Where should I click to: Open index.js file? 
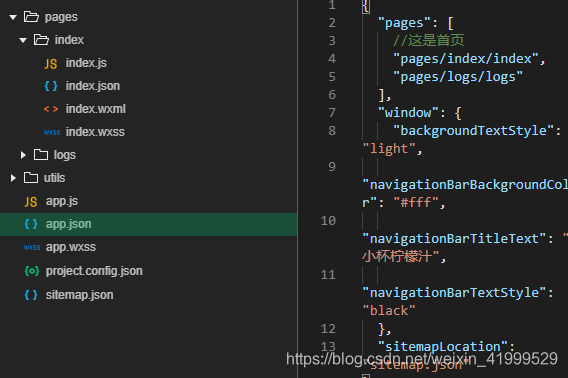pos(86,63)
